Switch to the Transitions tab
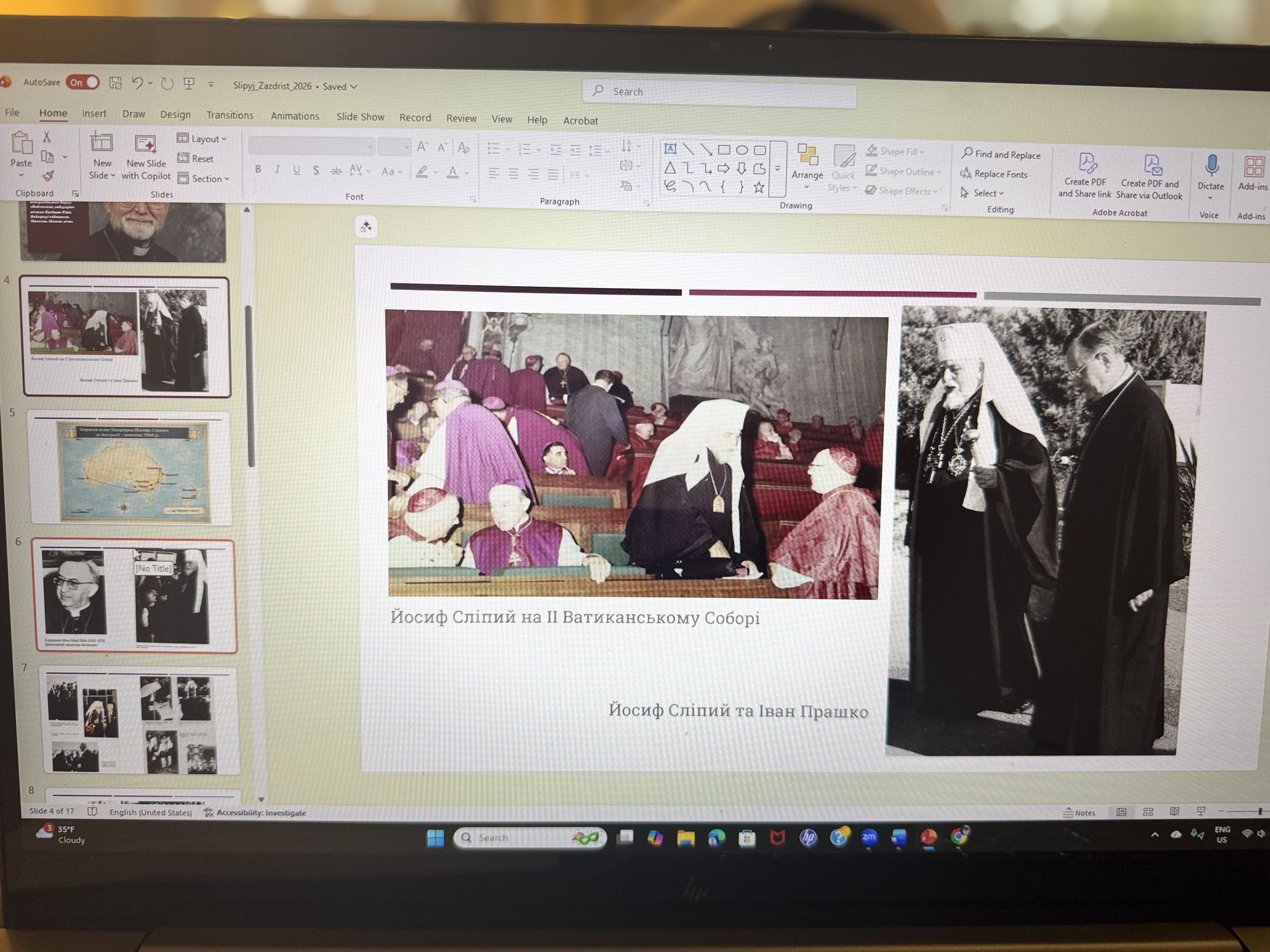1270x952 pixels. 229,115
